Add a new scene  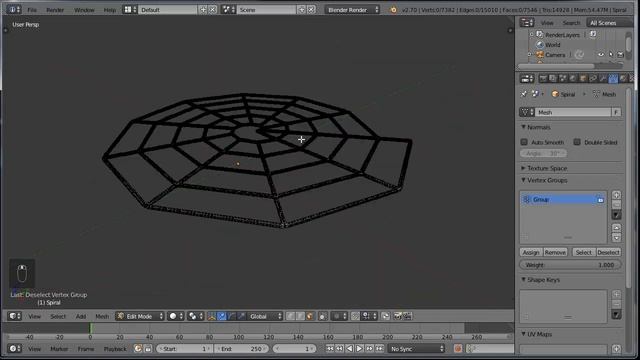tap(302, 9)
